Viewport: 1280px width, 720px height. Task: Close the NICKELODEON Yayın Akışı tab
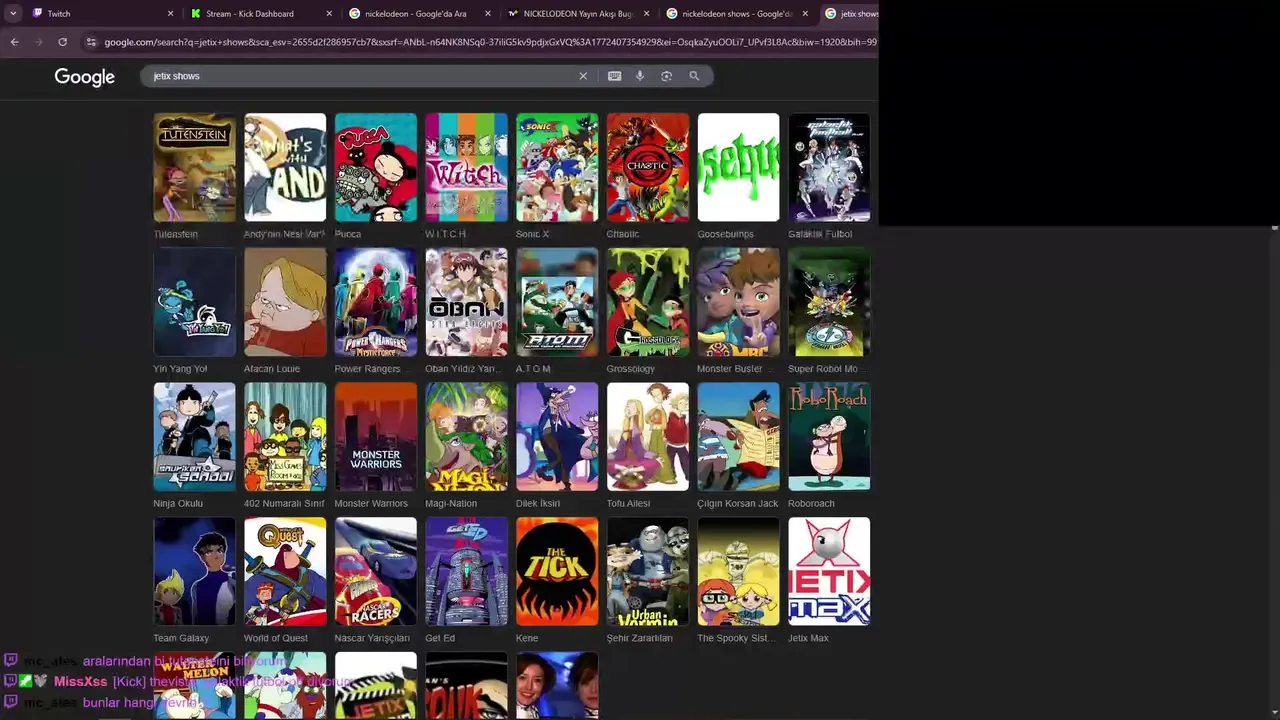[646, 14]
